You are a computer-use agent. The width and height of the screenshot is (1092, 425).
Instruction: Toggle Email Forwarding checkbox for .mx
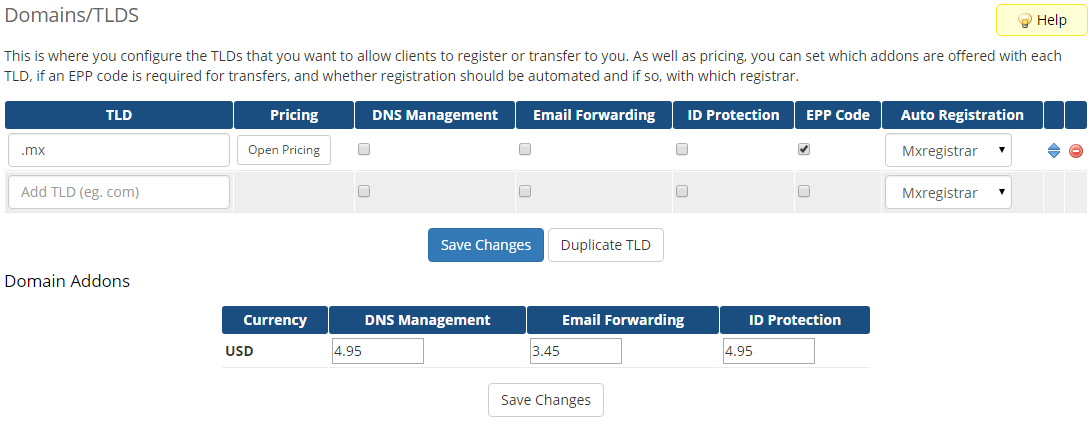click(x=525, y=149)
